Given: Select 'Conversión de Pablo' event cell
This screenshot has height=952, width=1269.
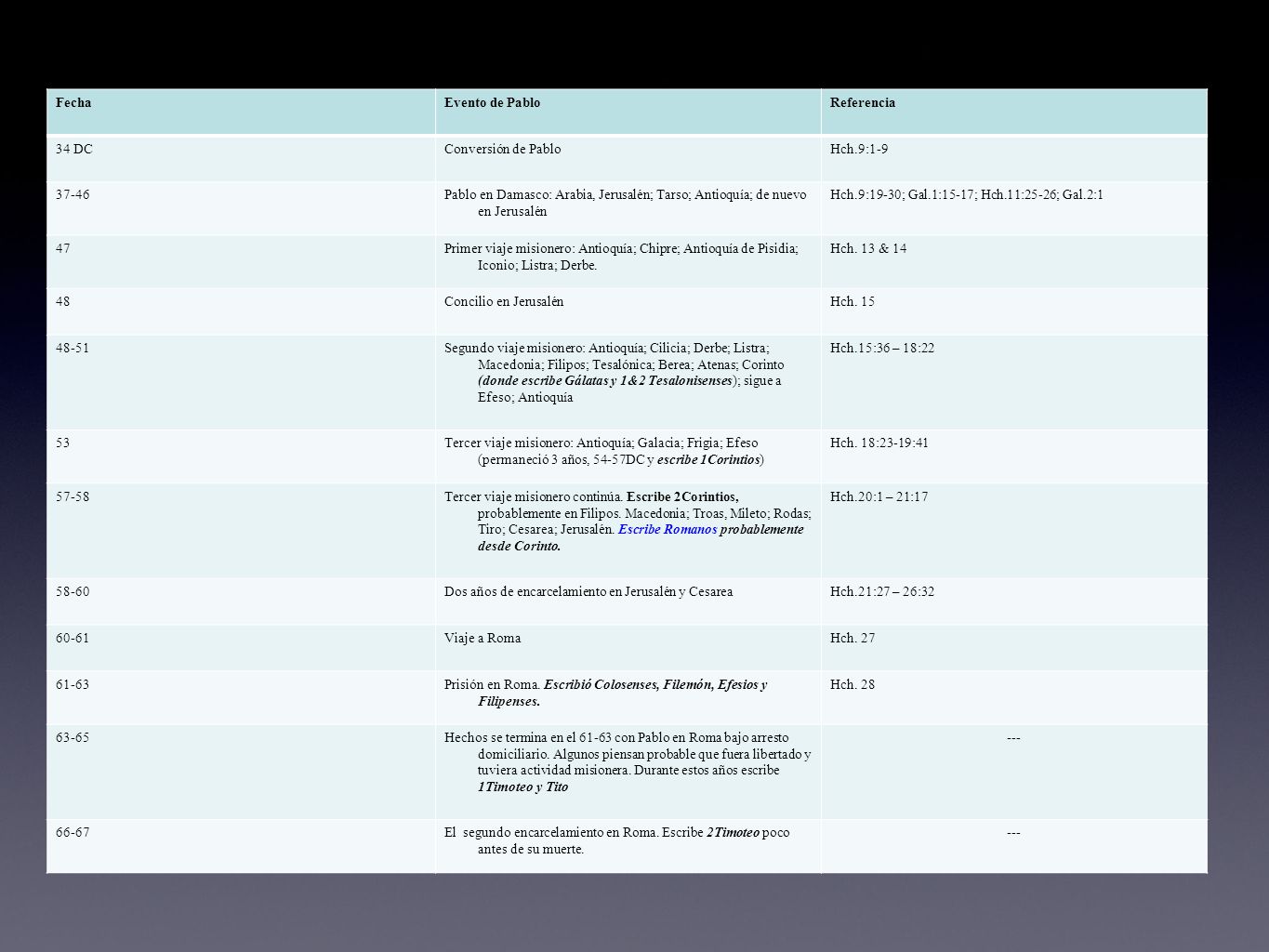Looking at the screenshot, I should tap(628, 158).
